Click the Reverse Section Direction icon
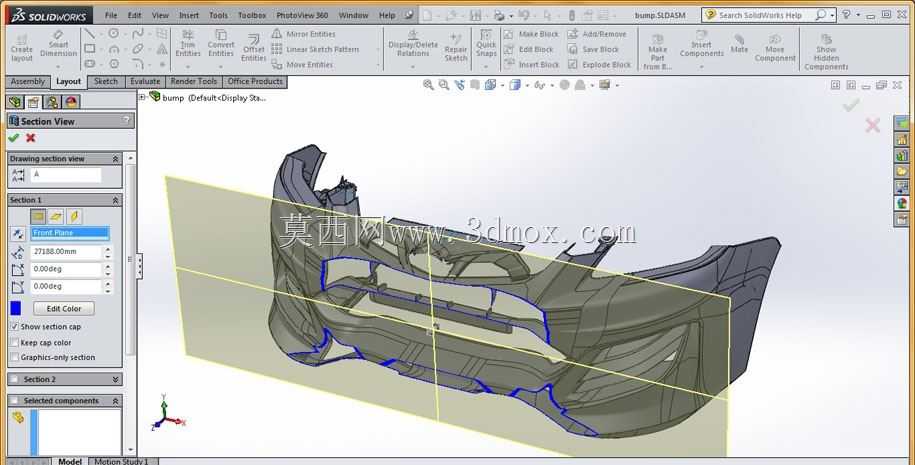The width and height of the screenshot is (915, 465). point(18,233)
